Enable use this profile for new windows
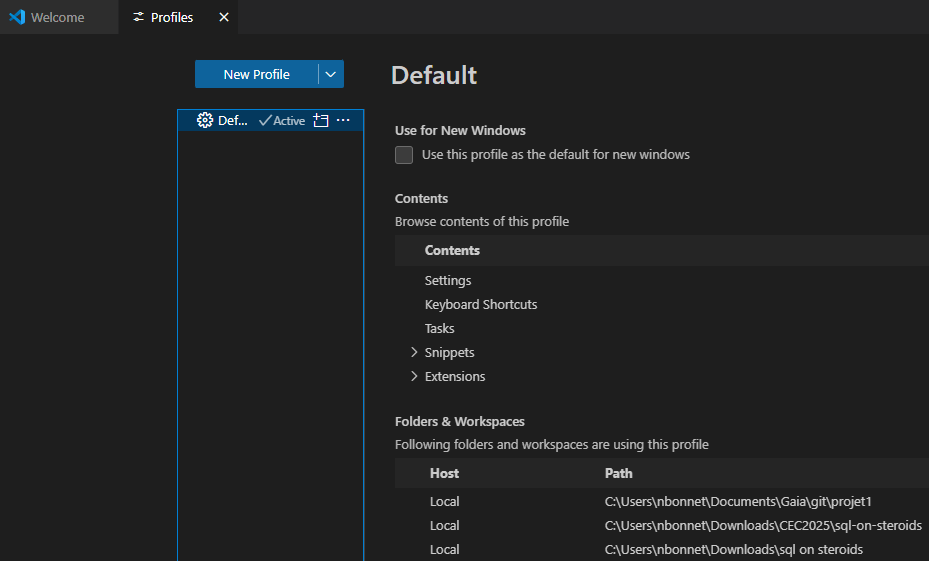The height and width of the screenshot is (561, 929). point(404,155)
